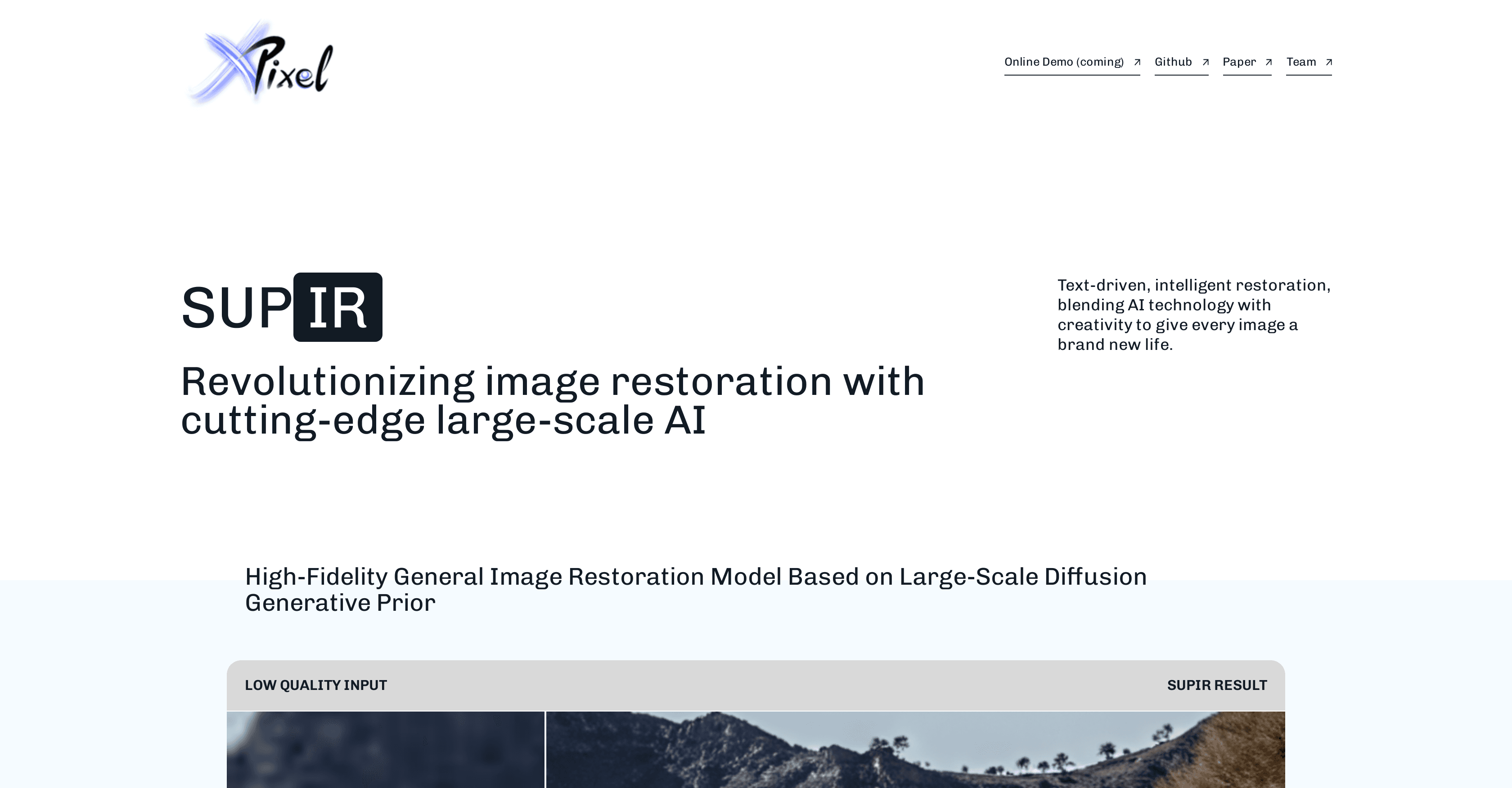Click the arrow icon beside Team
This screenshot has width=1512, height=788.
point(1329,62)
